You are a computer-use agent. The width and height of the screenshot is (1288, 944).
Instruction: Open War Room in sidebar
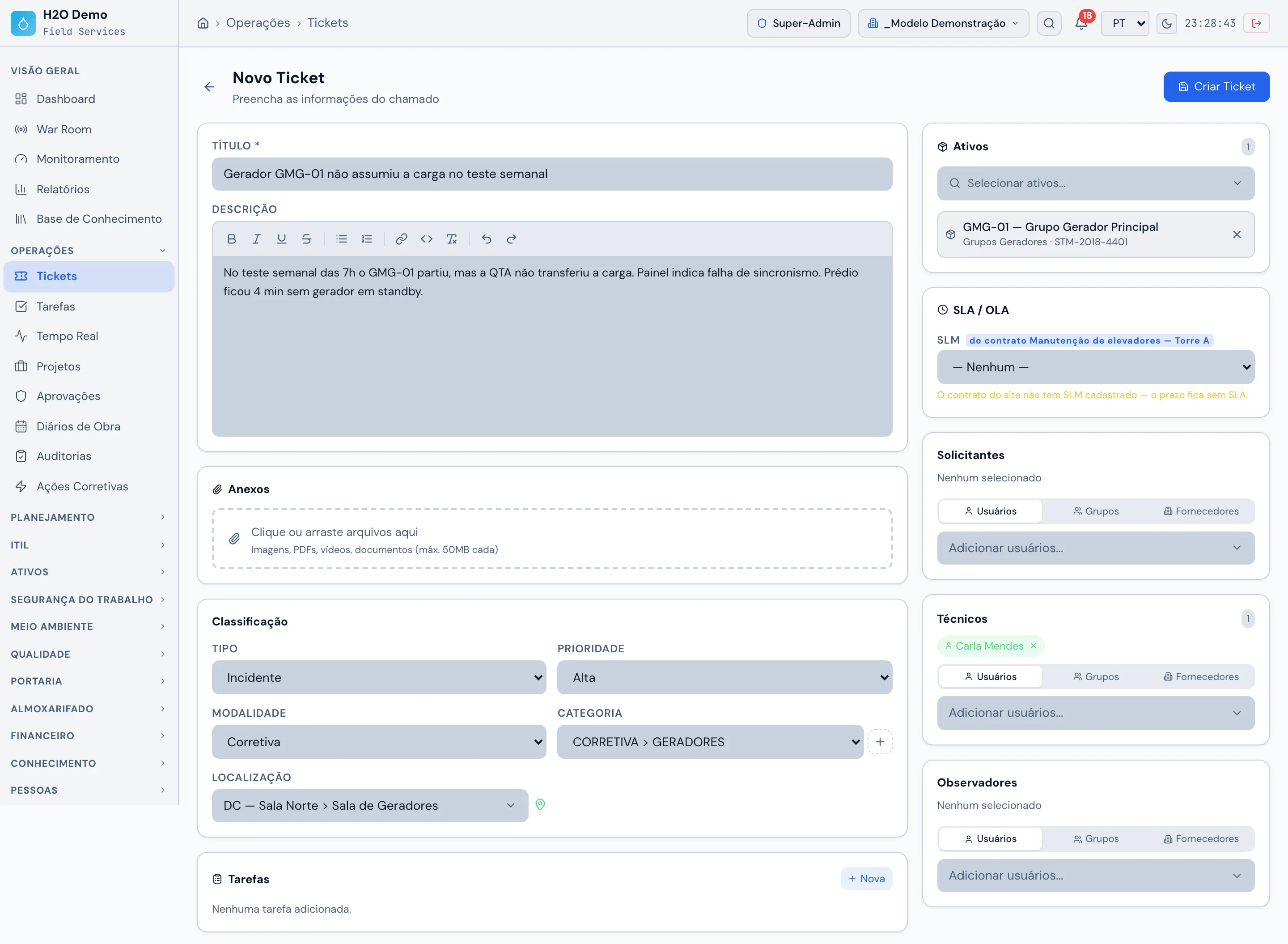[89, 129]
